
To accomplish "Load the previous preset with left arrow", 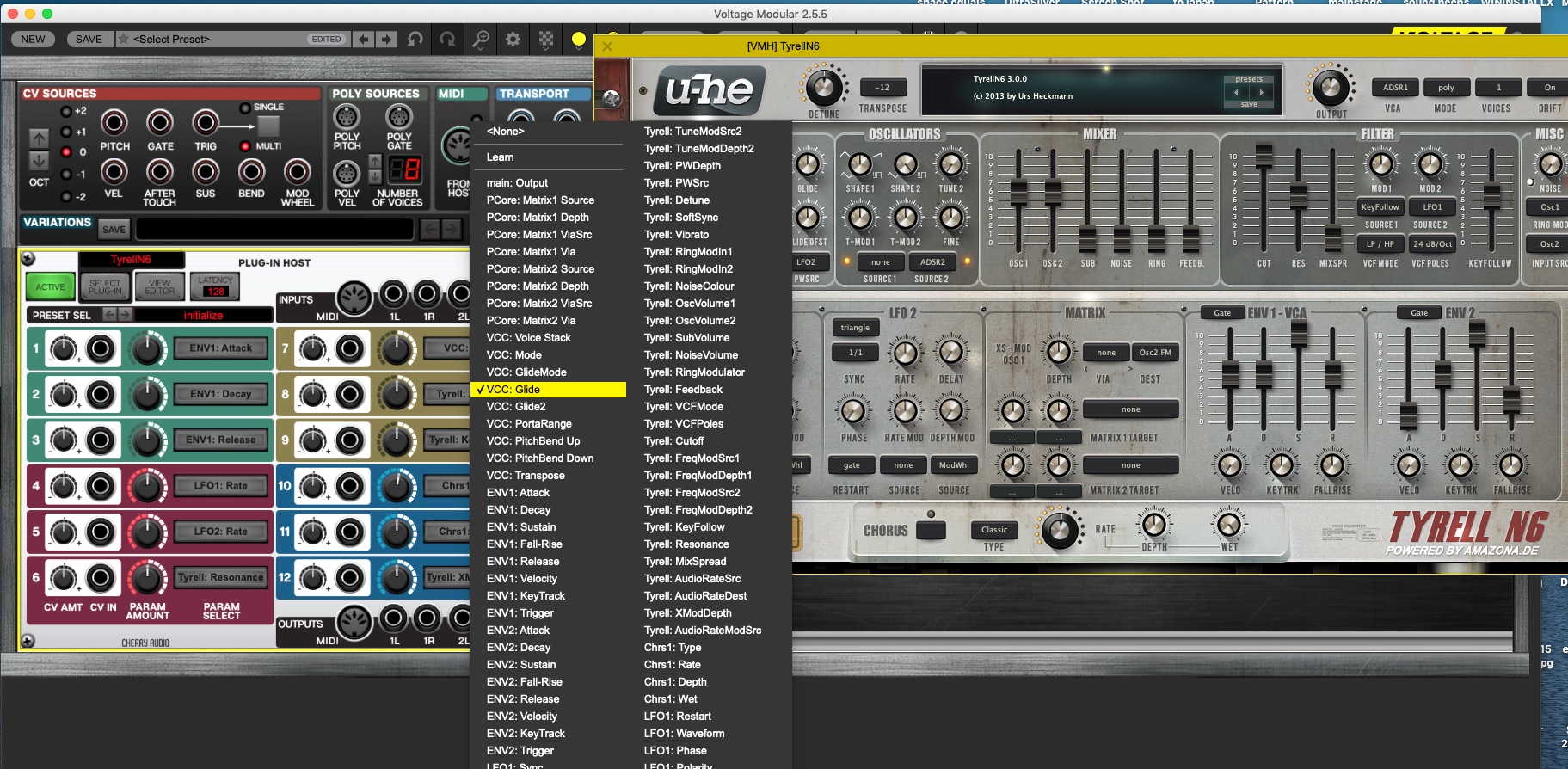I will click(364, 39).
